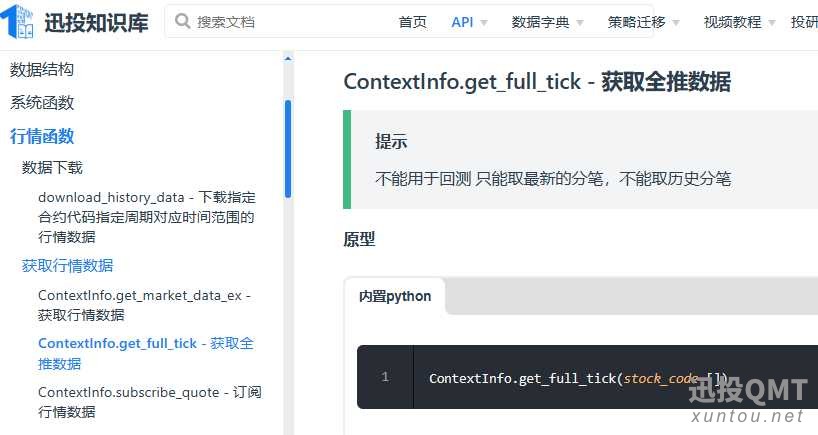818x435 pixels.
Task: Go to 首页 in navigation
Action: (x=412, y=22)
